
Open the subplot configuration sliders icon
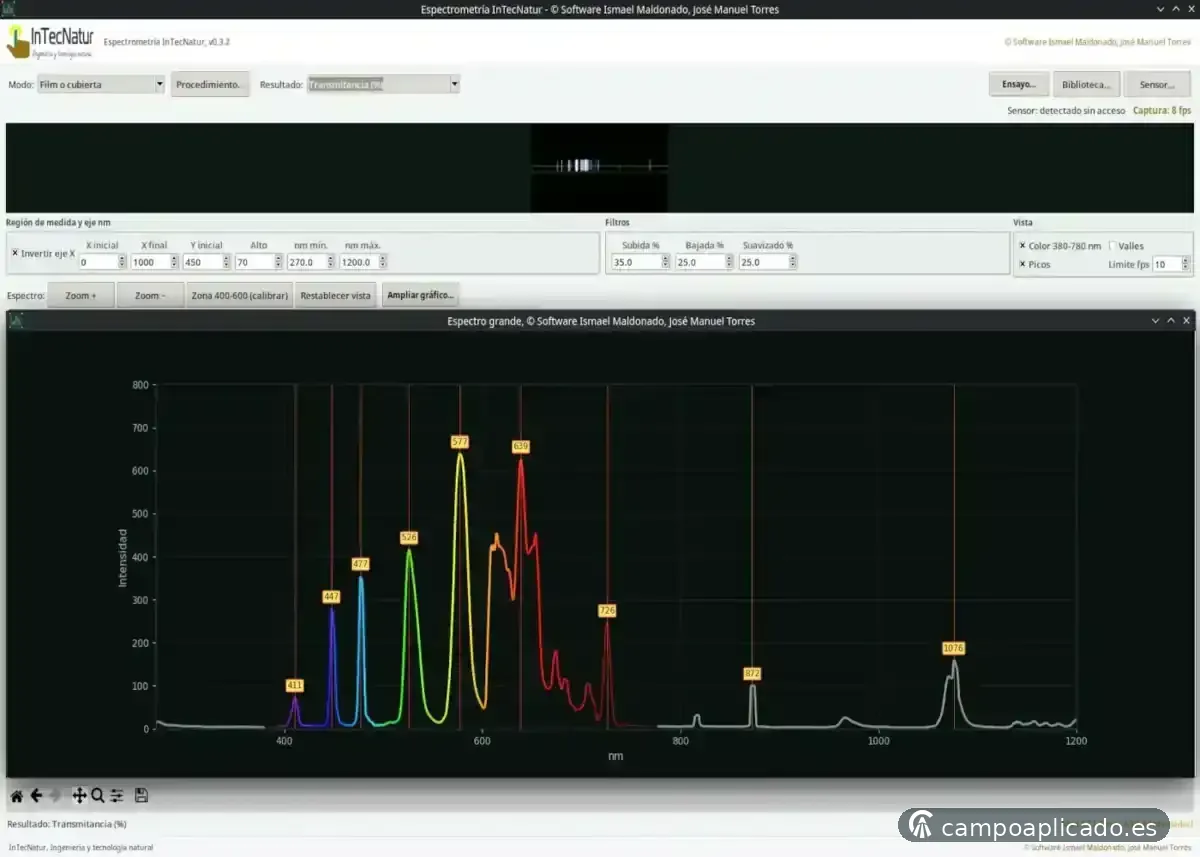[x=117, y=796]
